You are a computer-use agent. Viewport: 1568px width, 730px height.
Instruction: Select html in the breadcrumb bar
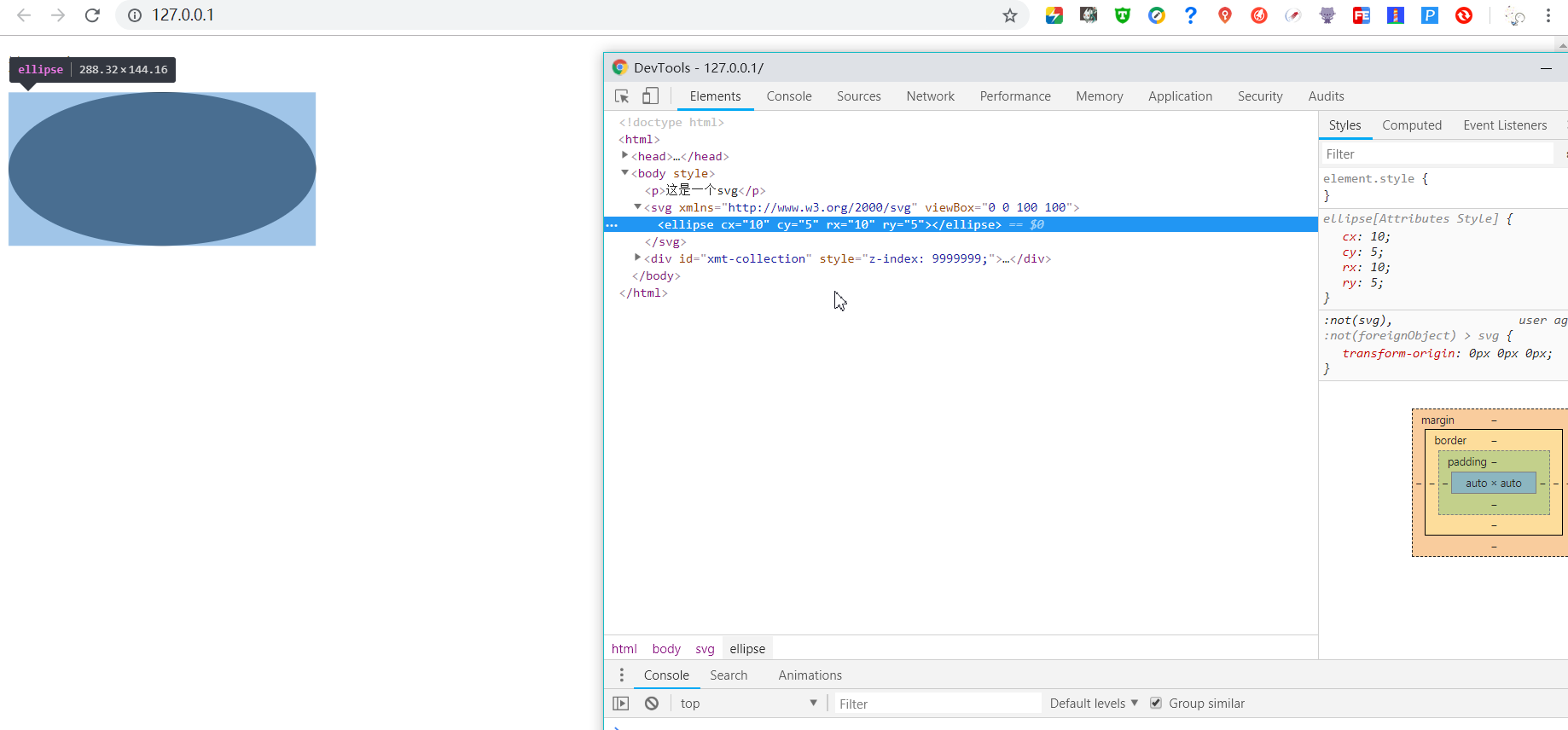(x=624, y=649)
